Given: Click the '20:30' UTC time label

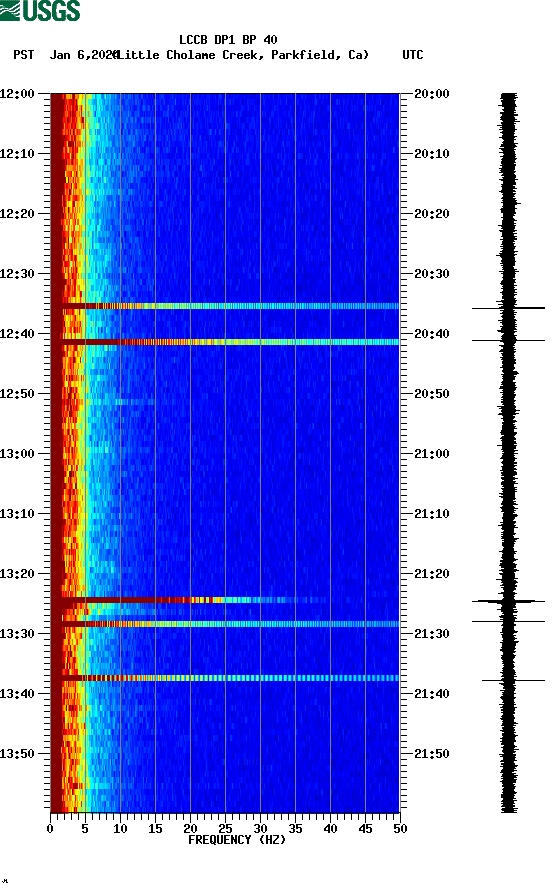Looking at the screenshot, I should 432,274.
